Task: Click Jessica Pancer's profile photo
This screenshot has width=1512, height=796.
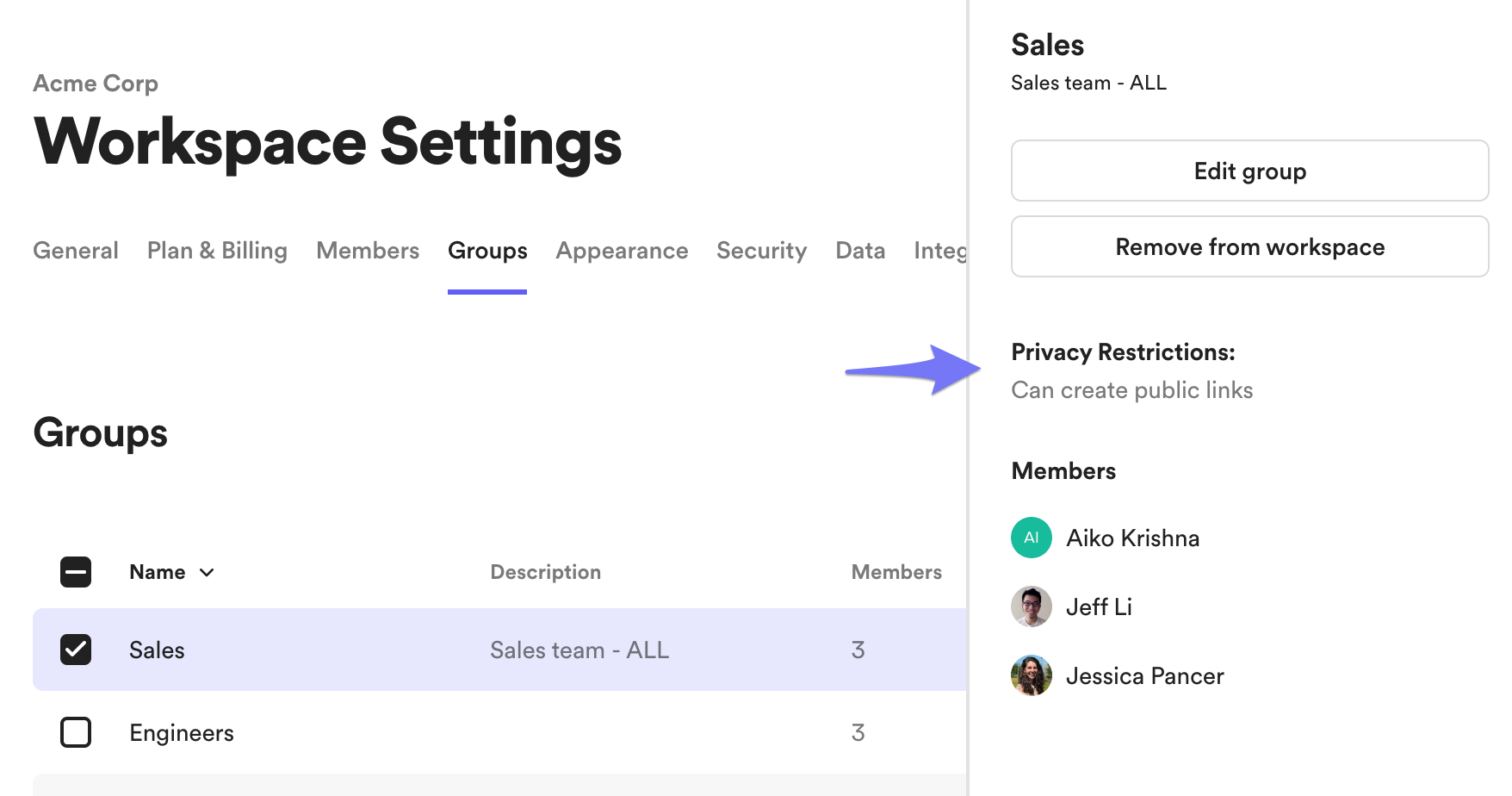Action: point(1031,675)
